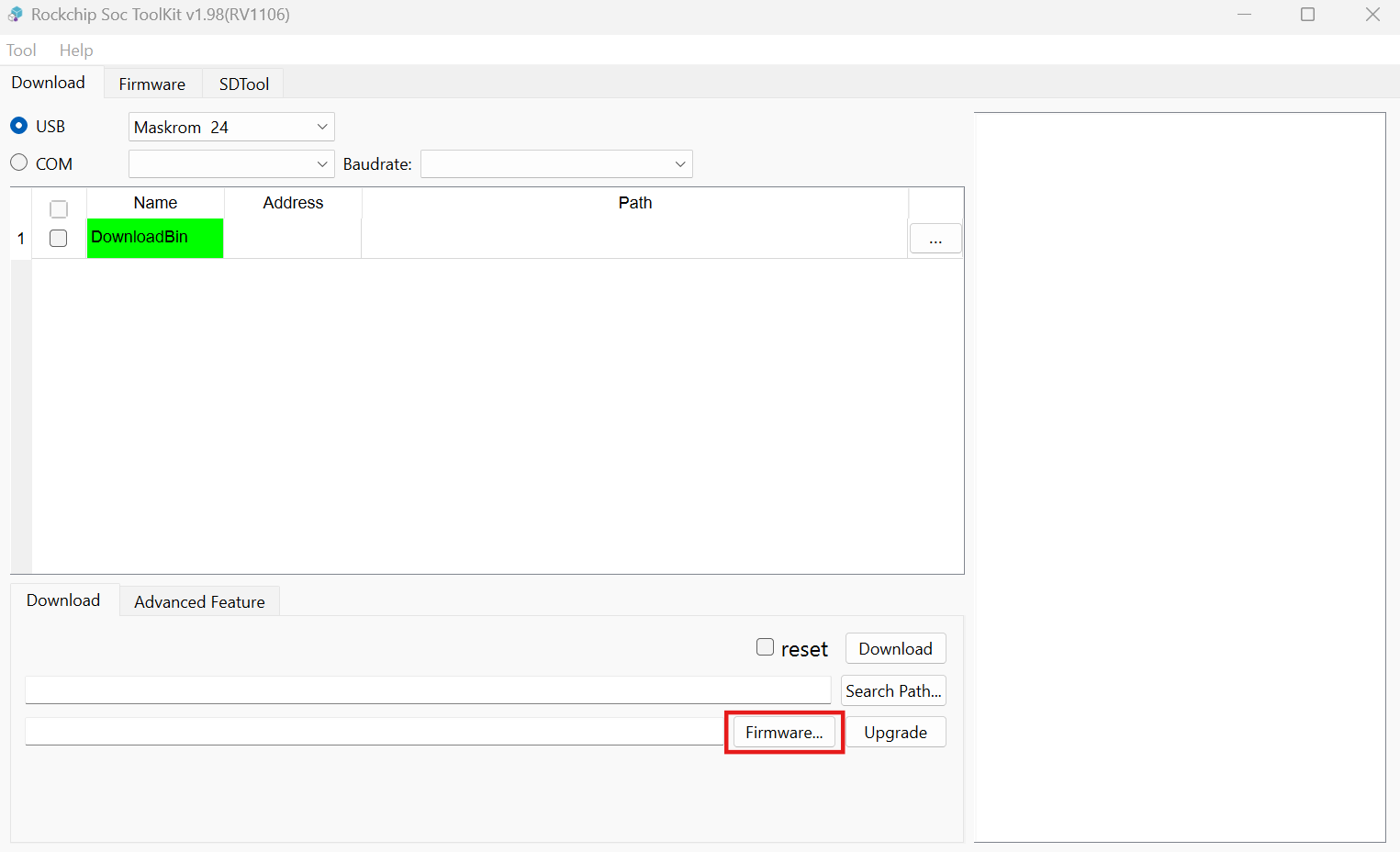
Task: Open the Tool menu
Action: coord(21,50)
